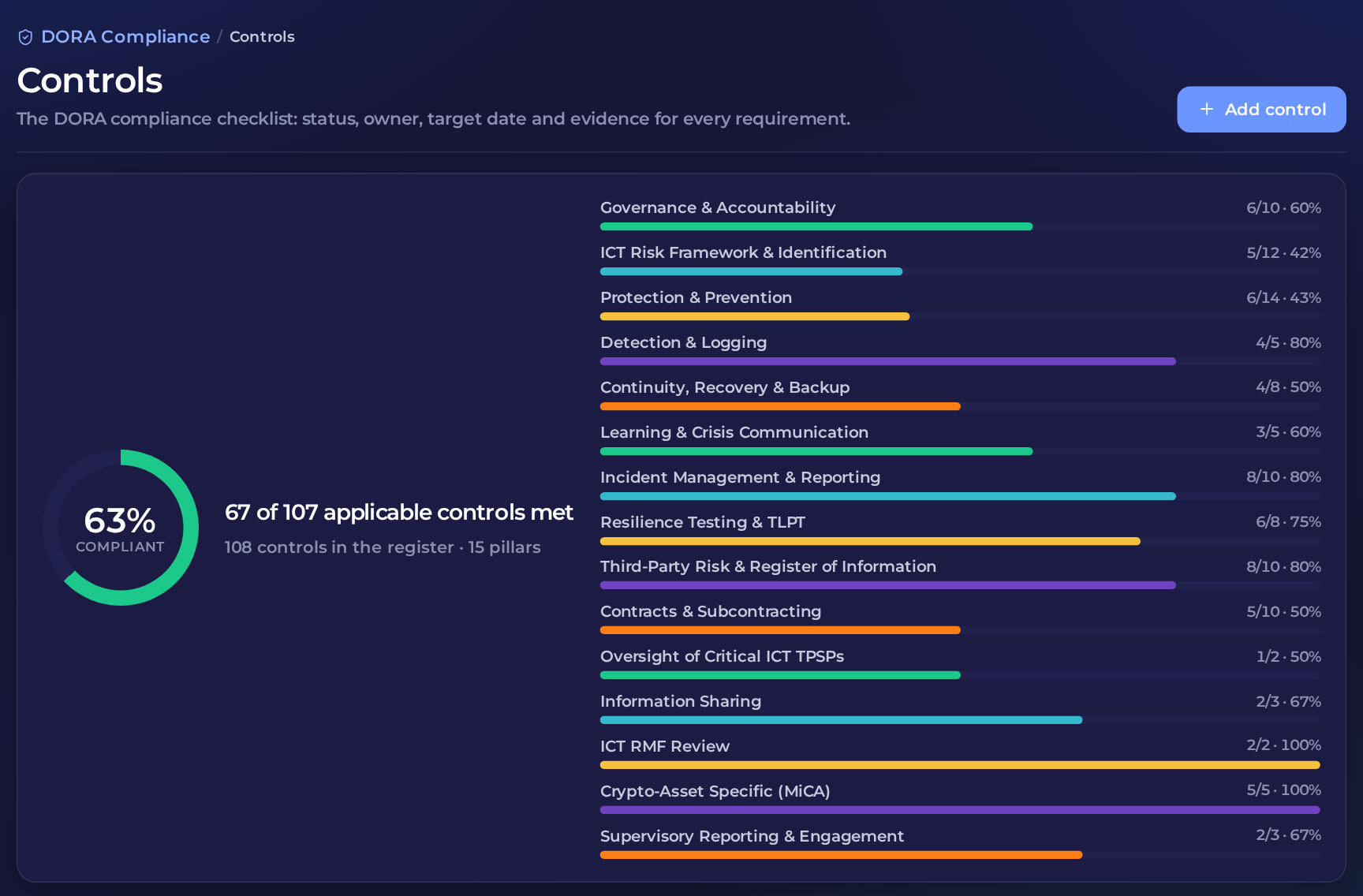Click the 5/12 · 42% score

pos(1283,252)
